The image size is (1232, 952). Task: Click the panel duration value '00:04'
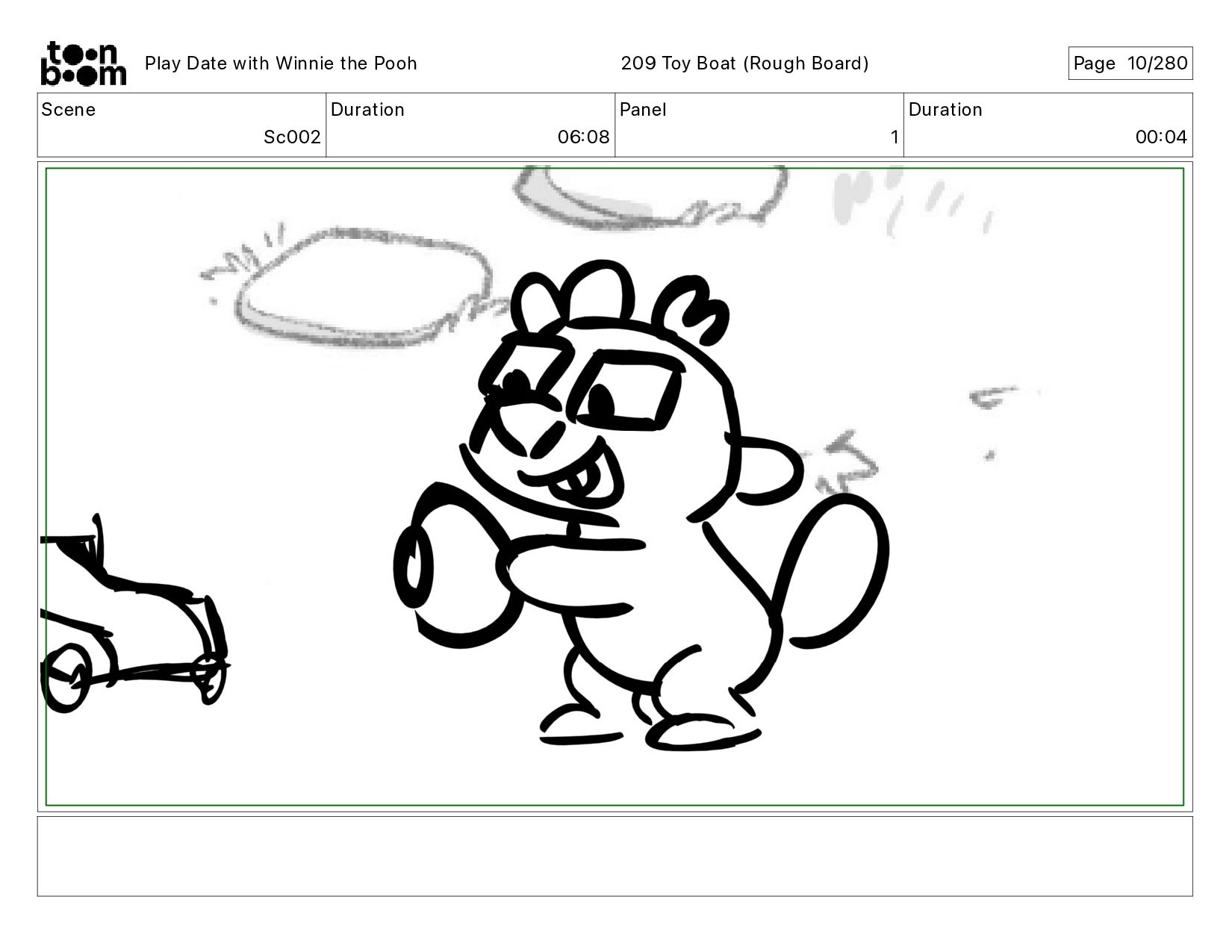tap(1161, 137)
